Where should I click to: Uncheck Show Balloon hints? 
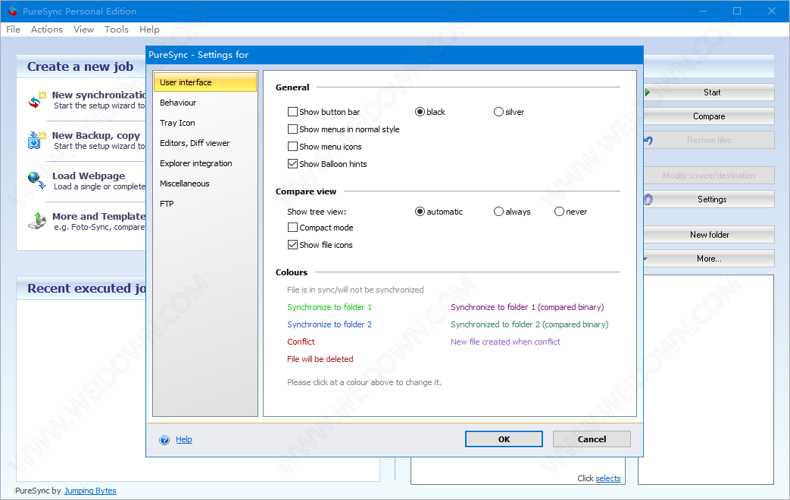click(292, 163)
